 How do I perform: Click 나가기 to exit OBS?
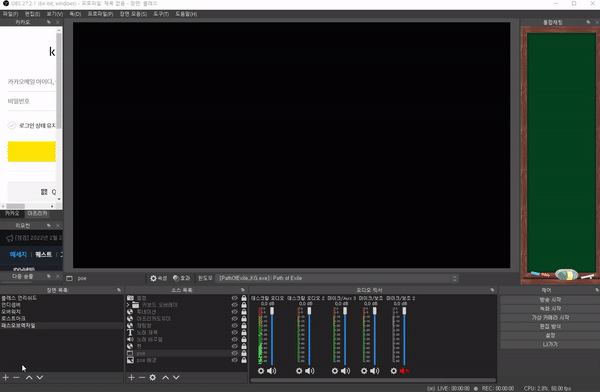[x=550, y=345]
